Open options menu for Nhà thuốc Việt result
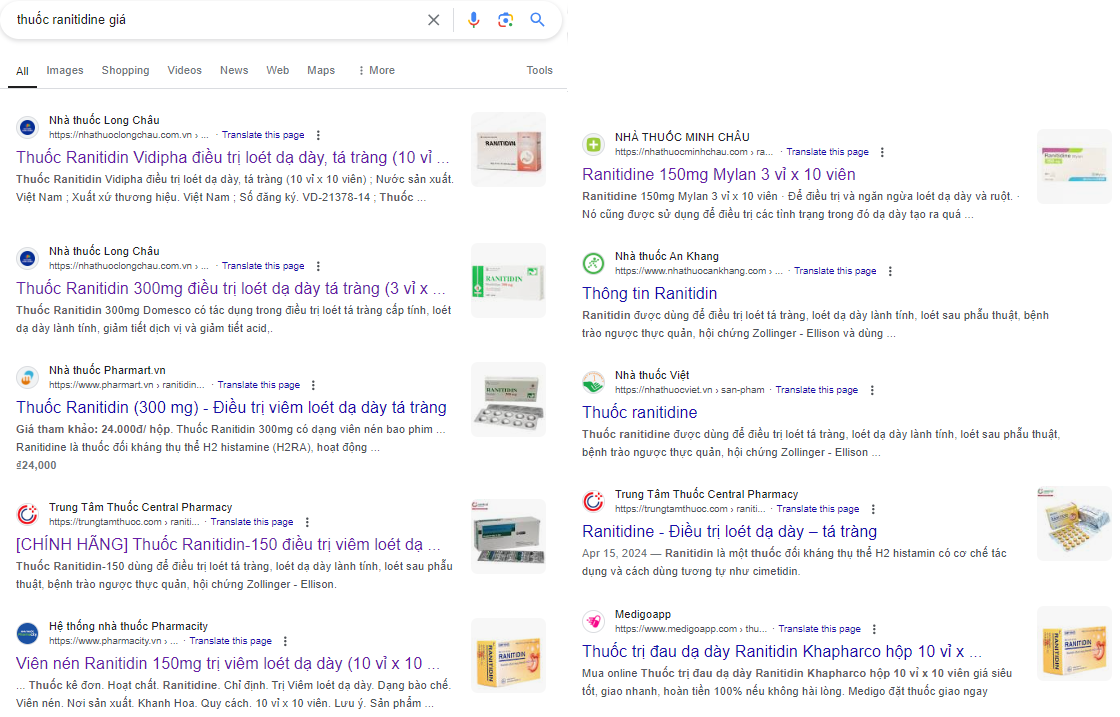Screen dimensions: 1120x717 click(x=872, y=390)
